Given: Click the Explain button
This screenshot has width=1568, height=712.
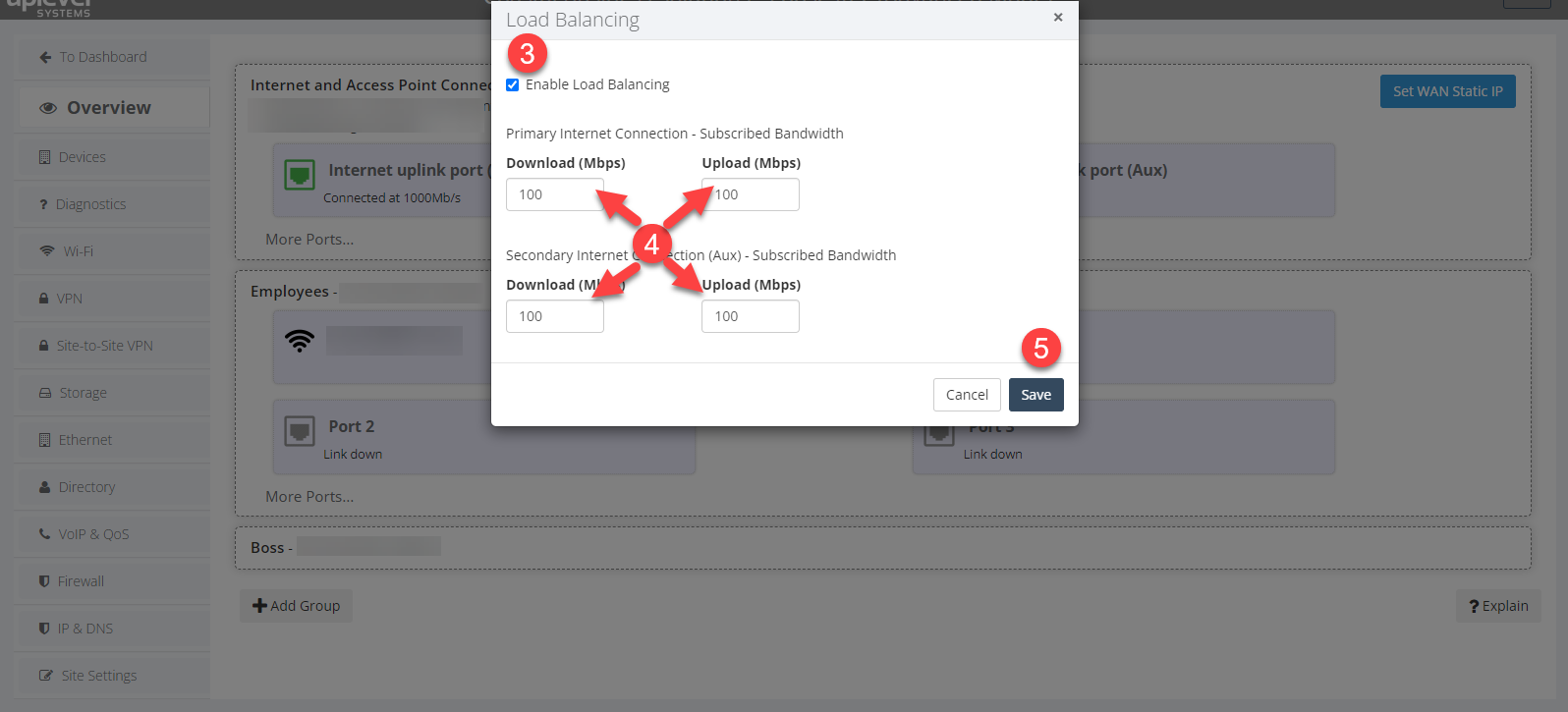Looking at the screenshot, I should pos(1498,606).
